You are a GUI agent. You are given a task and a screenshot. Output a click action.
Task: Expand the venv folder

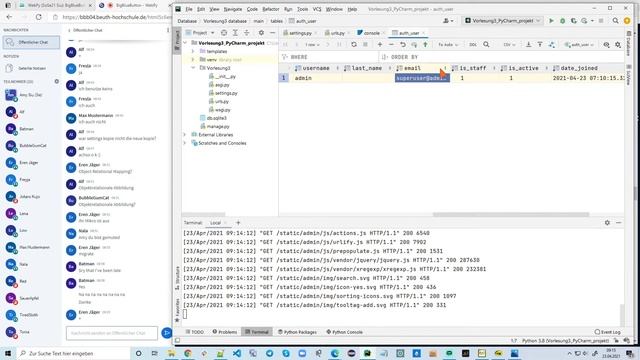point(193,60)
